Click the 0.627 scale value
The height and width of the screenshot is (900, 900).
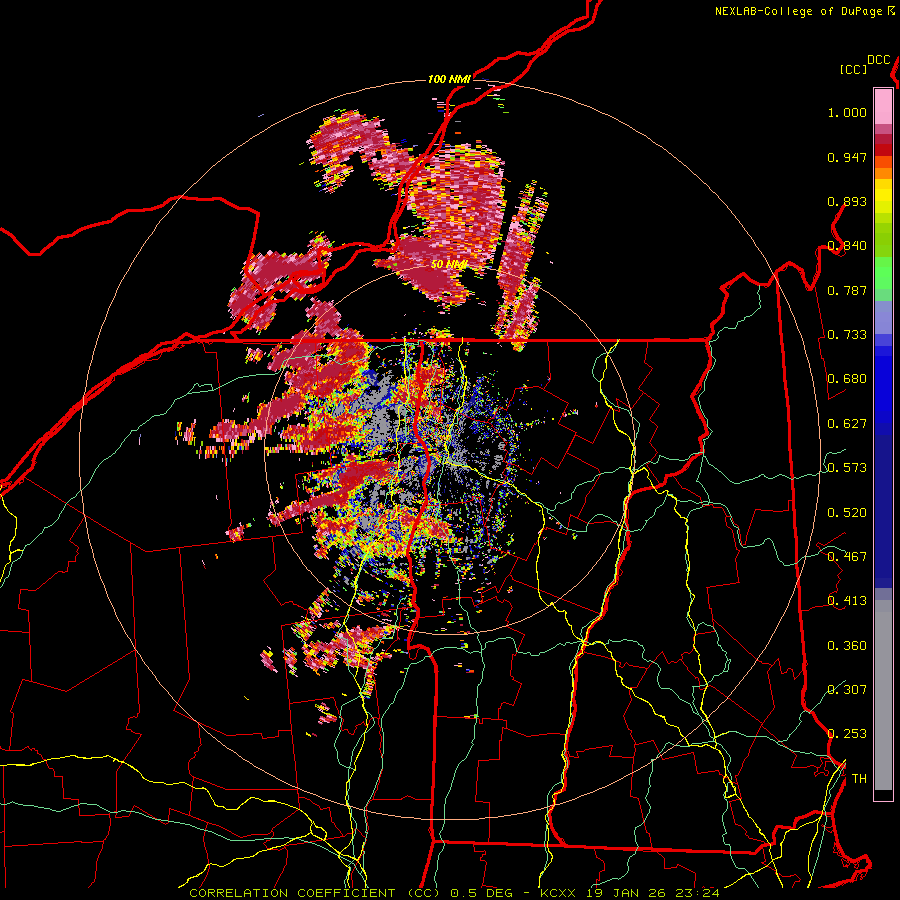pos(847,424)
